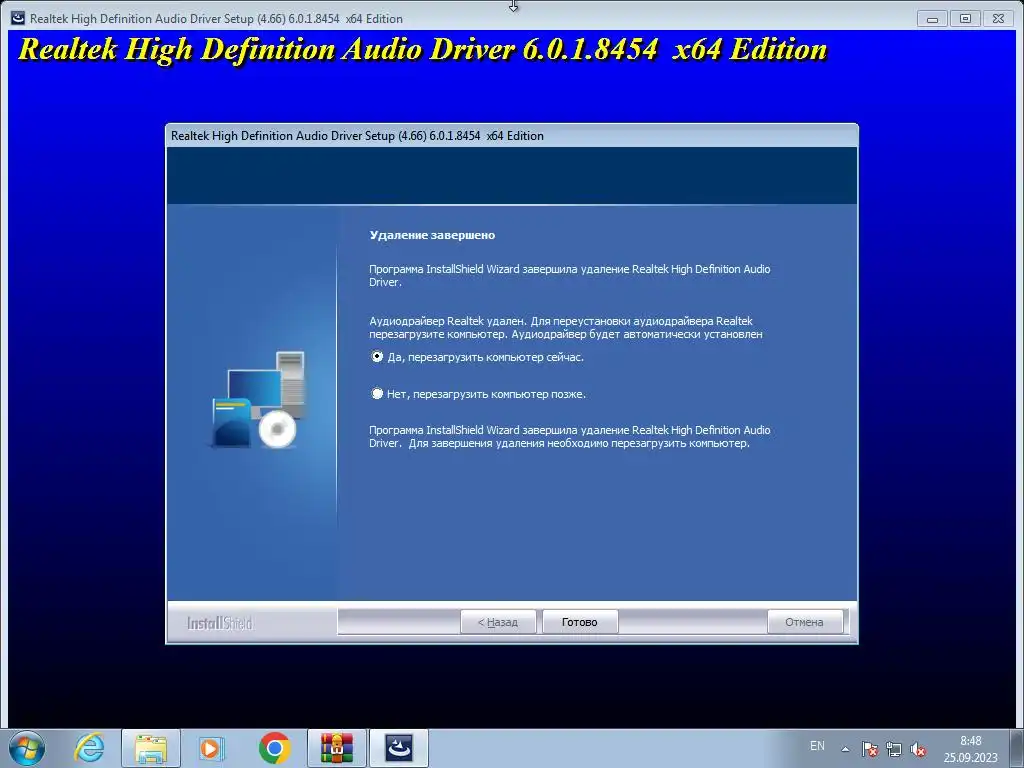Open the clock showing 8:48
The image size is (1024, 768).
point(970,749)
